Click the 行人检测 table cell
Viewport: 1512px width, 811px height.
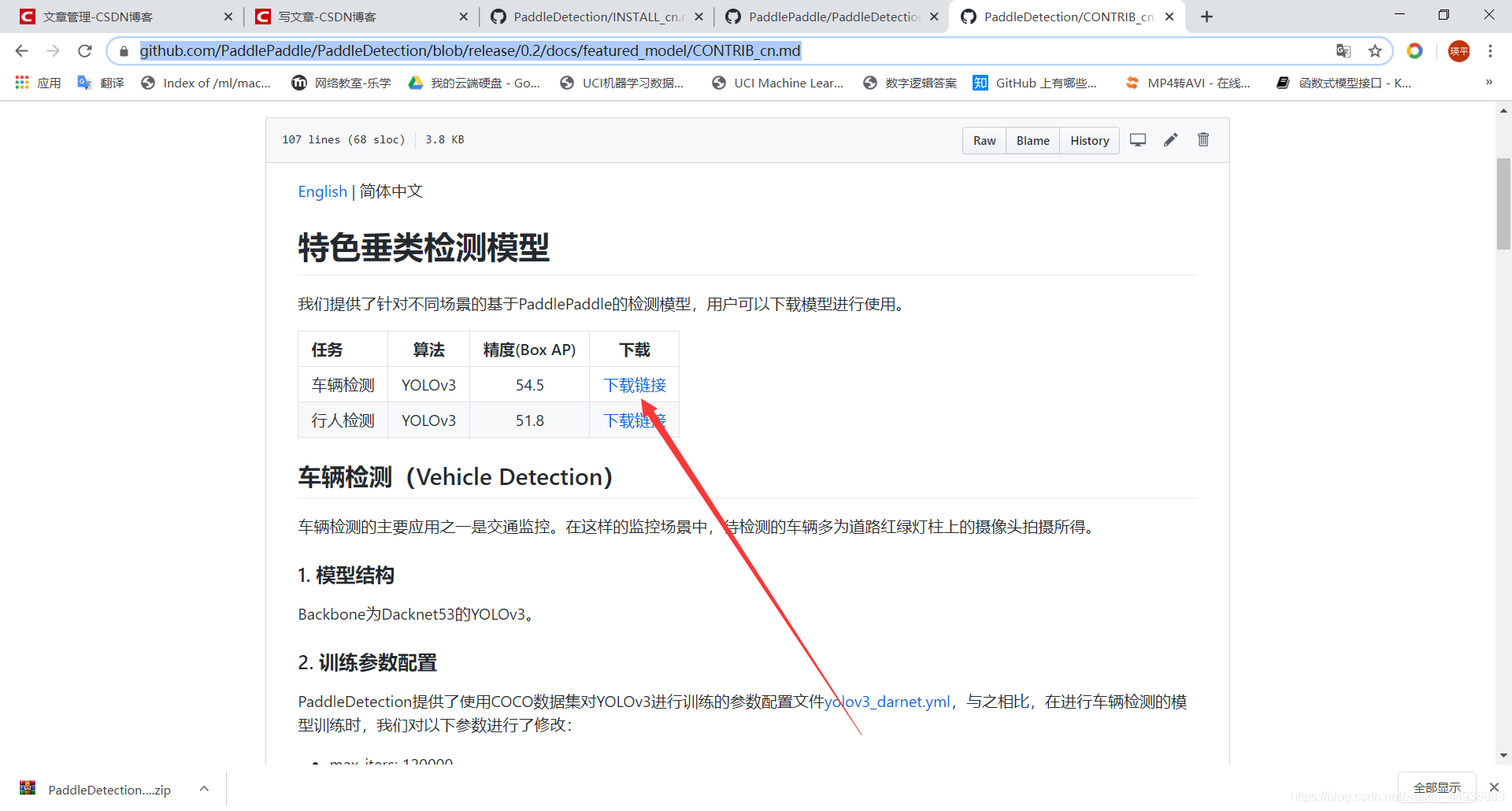coord(343,420)
